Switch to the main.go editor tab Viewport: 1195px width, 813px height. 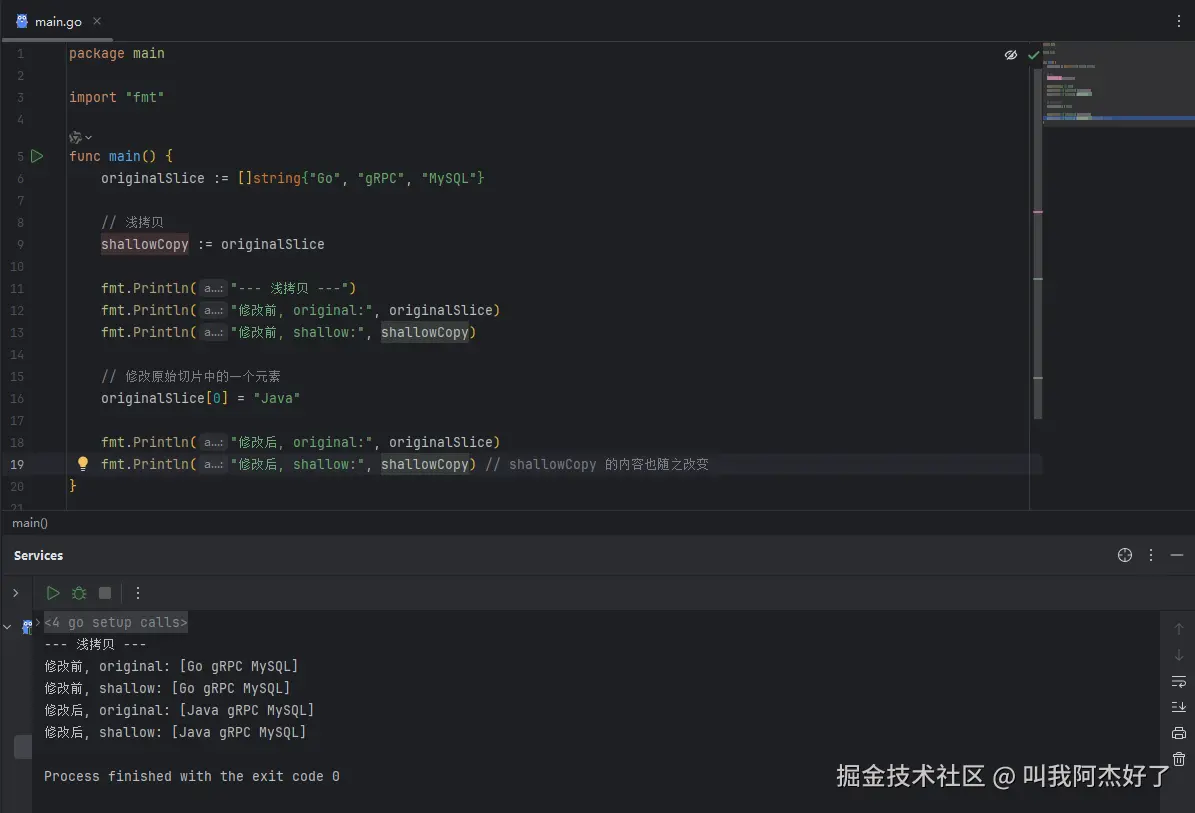click(58, 21)
